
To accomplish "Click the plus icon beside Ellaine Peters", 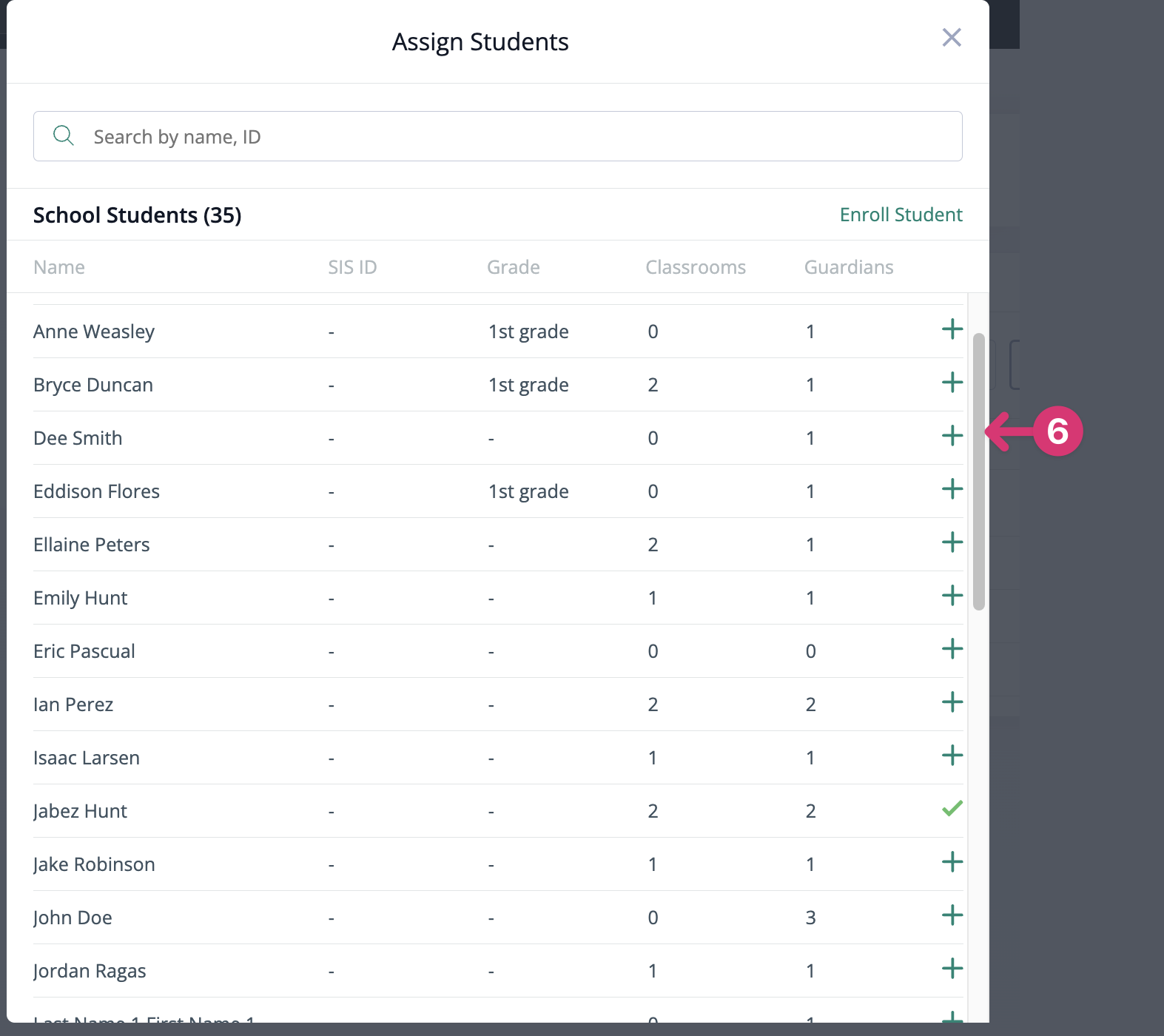I will point(952,542).
